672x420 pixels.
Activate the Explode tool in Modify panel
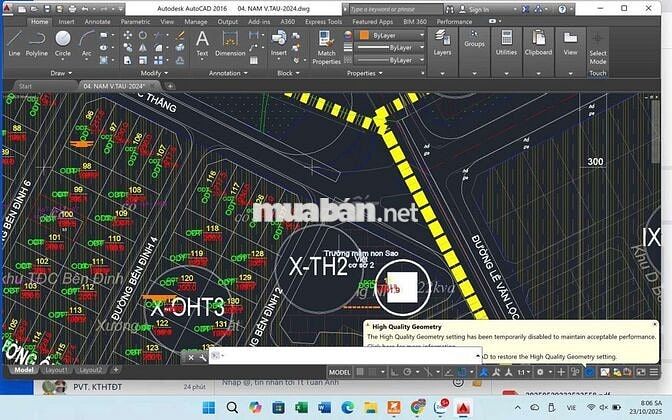click(180, 48)
